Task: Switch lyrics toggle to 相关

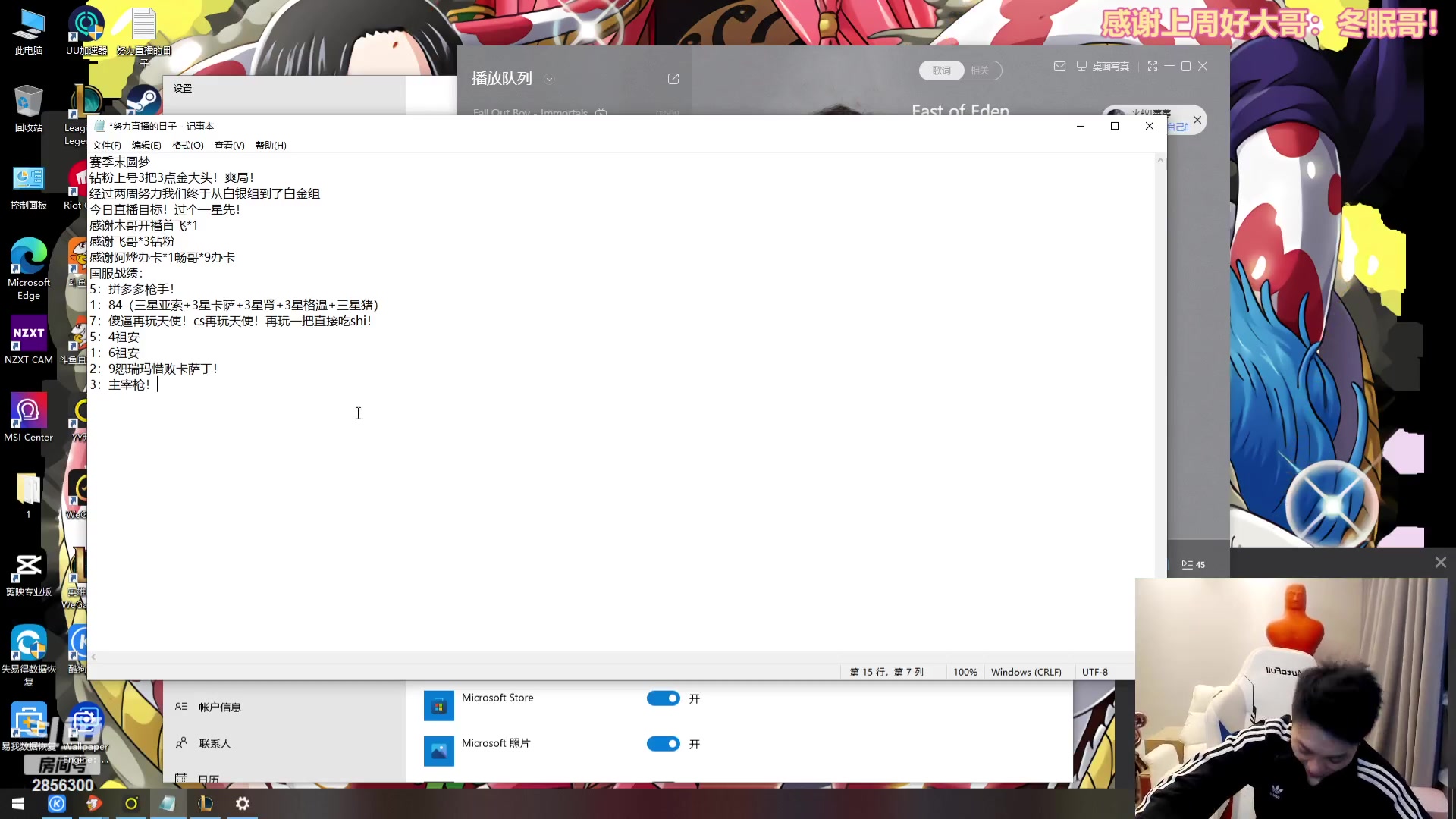Action: point(981,71)
